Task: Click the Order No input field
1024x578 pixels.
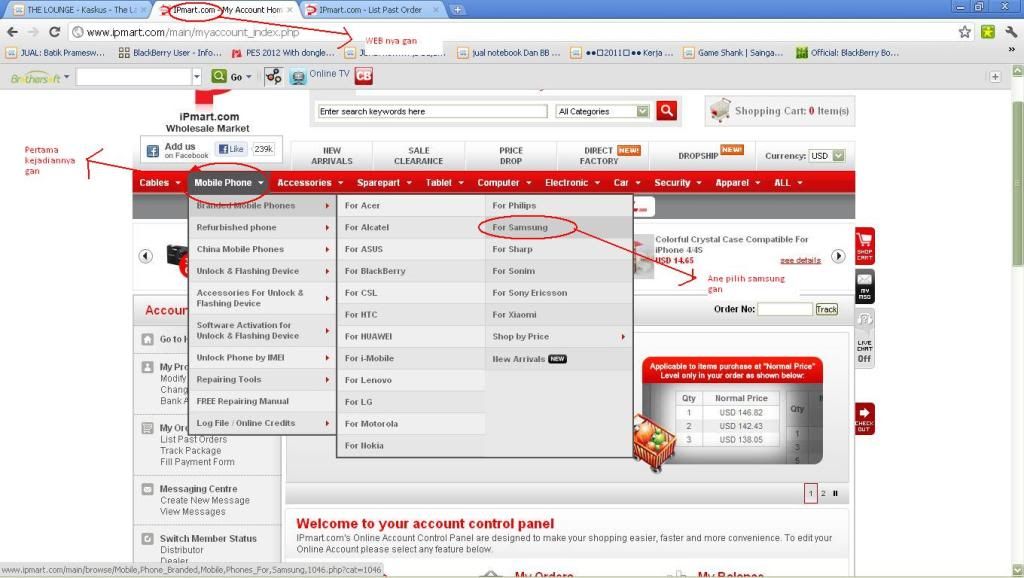Action: pos(785,309)
